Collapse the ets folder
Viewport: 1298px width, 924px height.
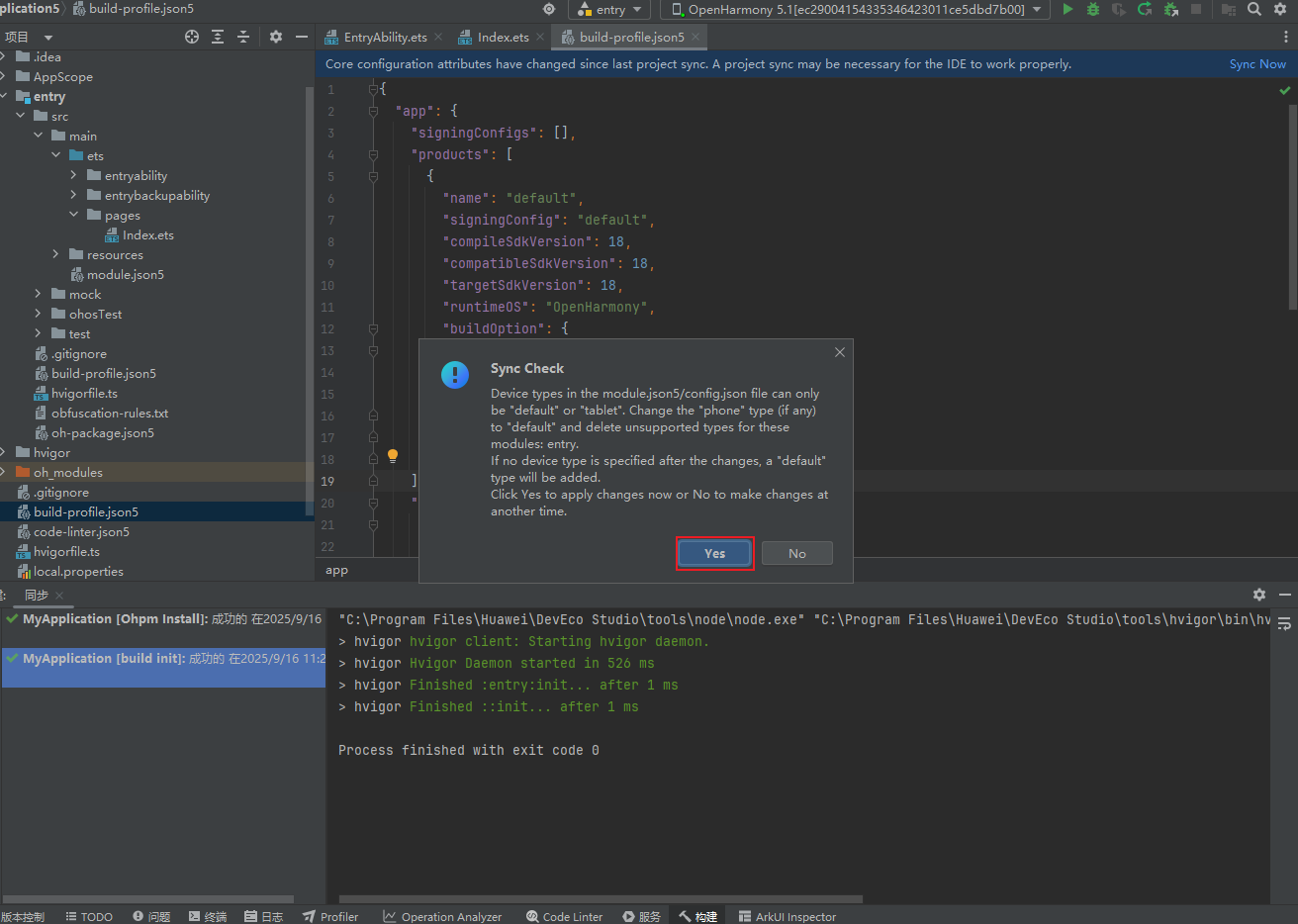point(56,155)
